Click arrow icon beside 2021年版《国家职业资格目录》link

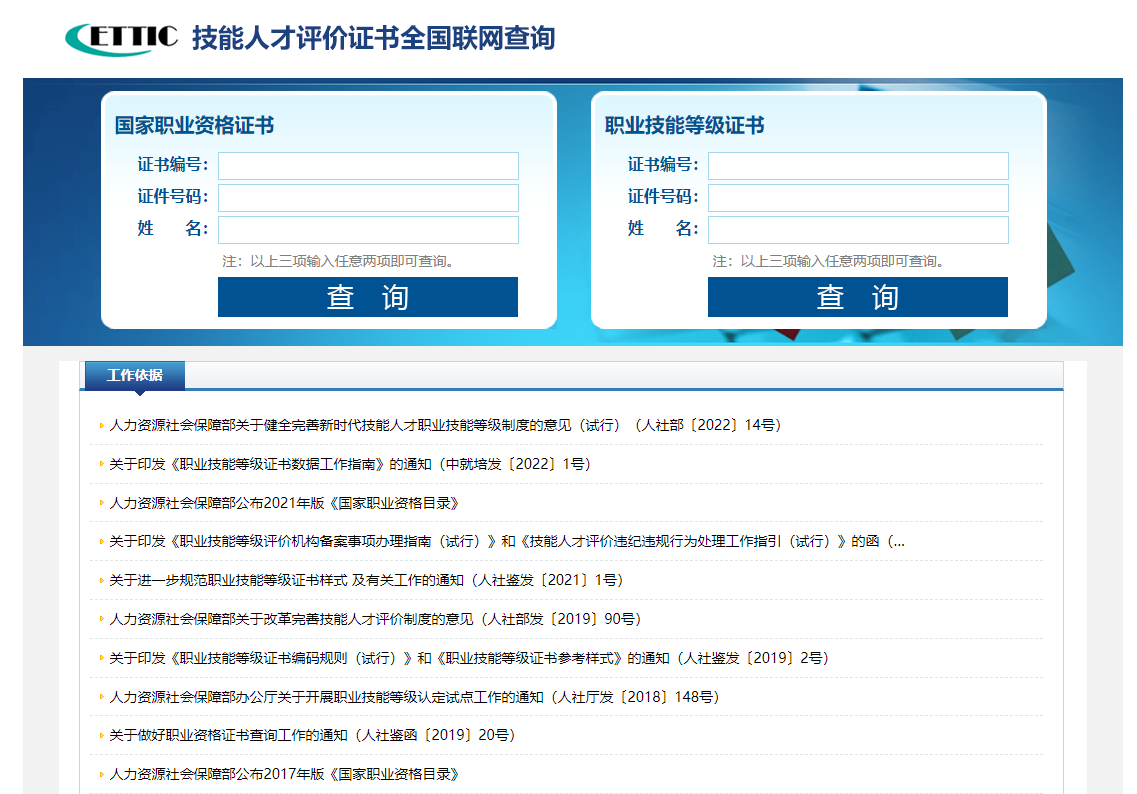point(100,502)
